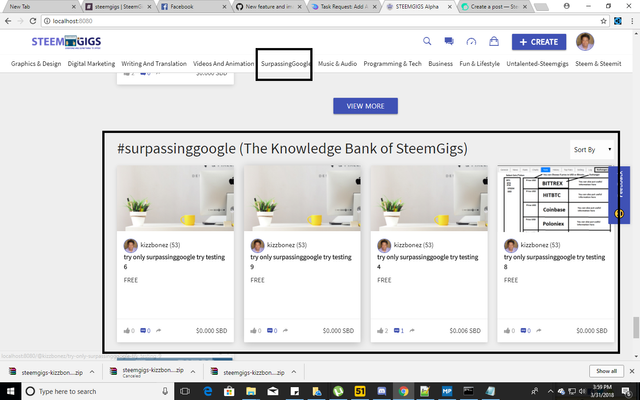
Task: Open the 'try only surpassinggoogle try testing 4' title
Action: click(428, 262)
